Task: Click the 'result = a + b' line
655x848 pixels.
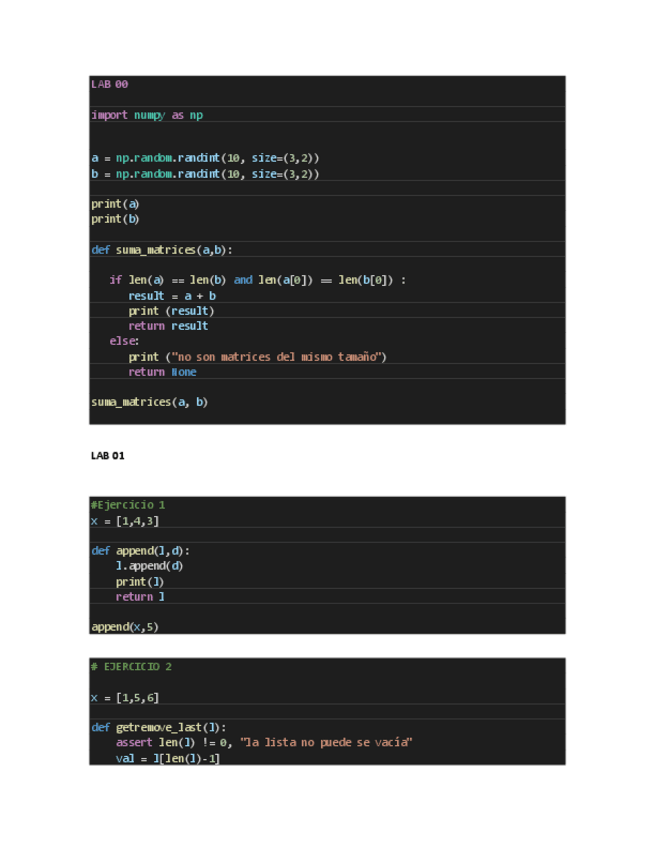Action: click(172, 296)
